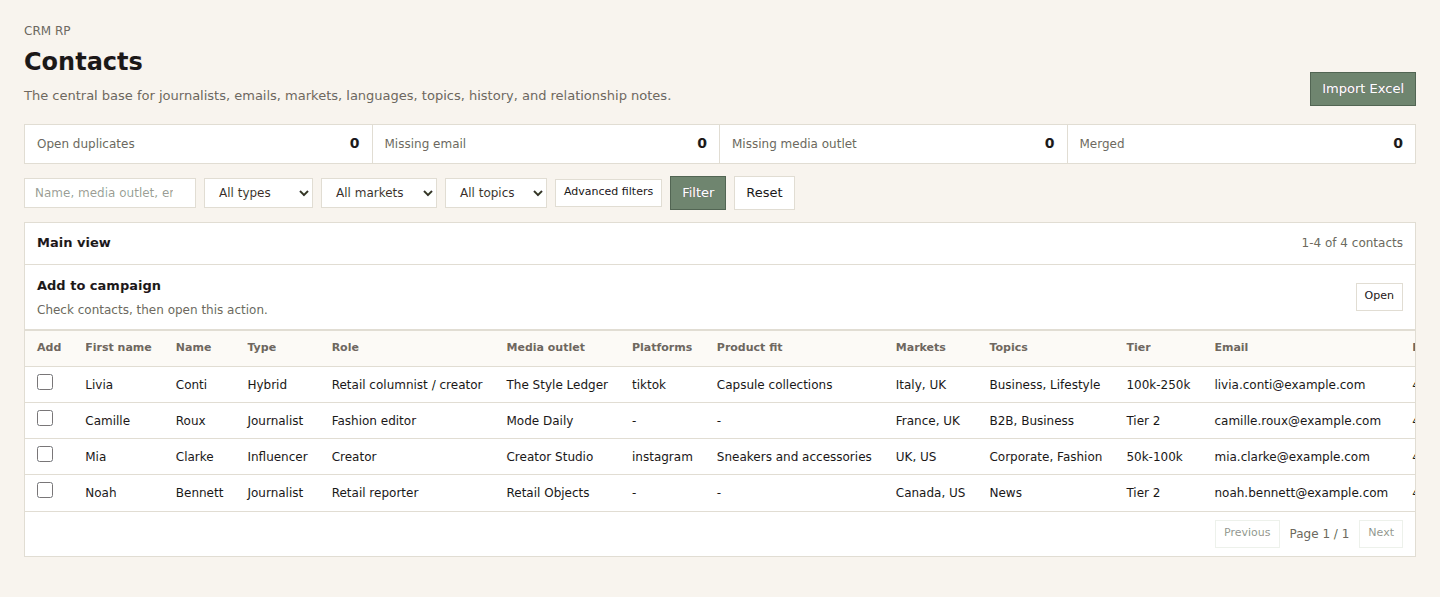Click Capsule collections product fit
This screenshot has height=597, width=1440.
point(775,385)
